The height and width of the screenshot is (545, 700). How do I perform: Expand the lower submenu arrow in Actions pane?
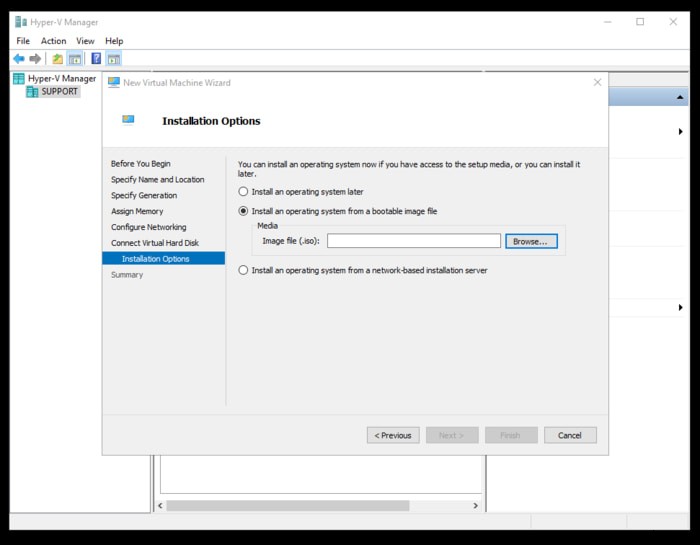pyautogui.click(x=680, y=307)
